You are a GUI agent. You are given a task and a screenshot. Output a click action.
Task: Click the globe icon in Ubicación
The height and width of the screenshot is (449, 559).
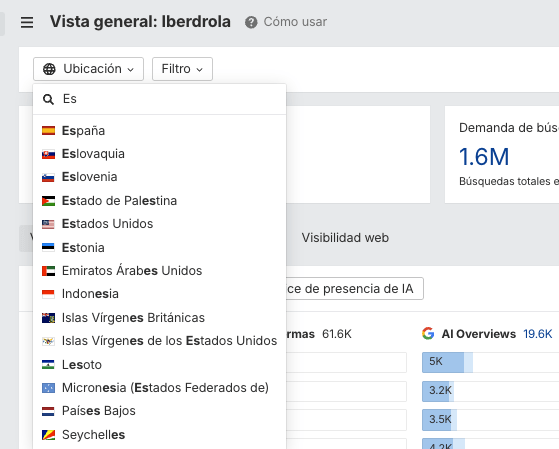point(49,69)
